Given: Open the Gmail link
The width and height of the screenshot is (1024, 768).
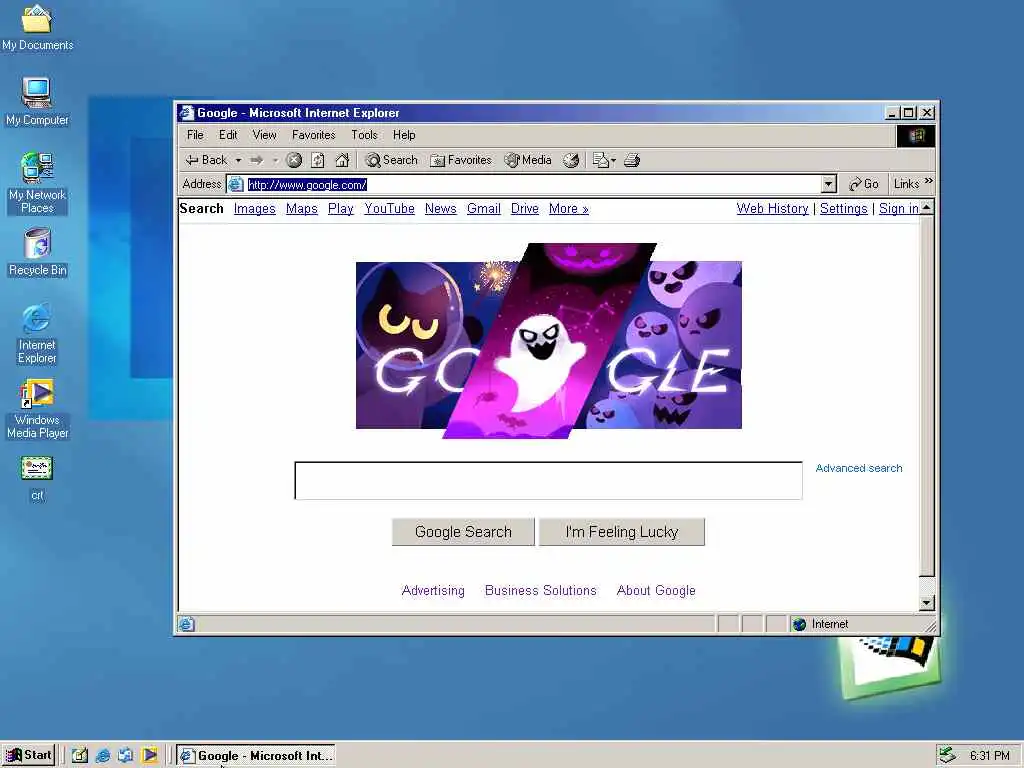Looking at the screenshot, I should click(484, 208).
